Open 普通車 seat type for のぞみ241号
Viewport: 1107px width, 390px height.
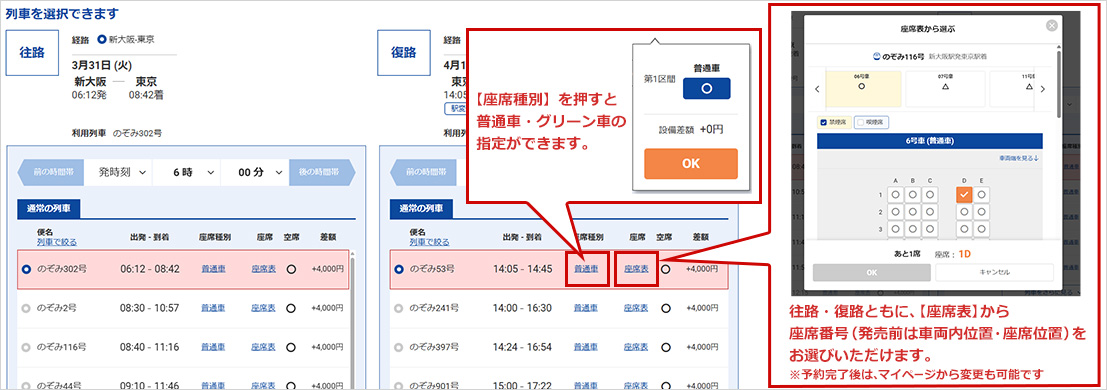click(x=586, y=309)
